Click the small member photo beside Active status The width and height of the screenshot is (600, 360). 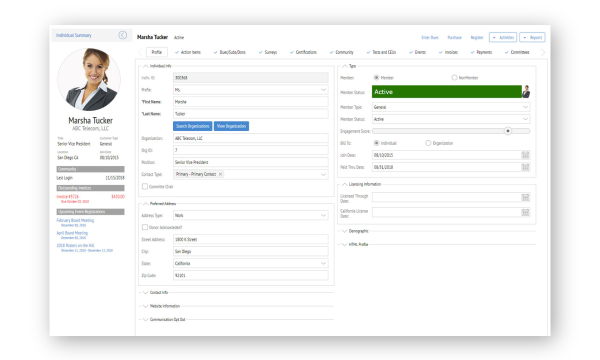coord(526,92)
